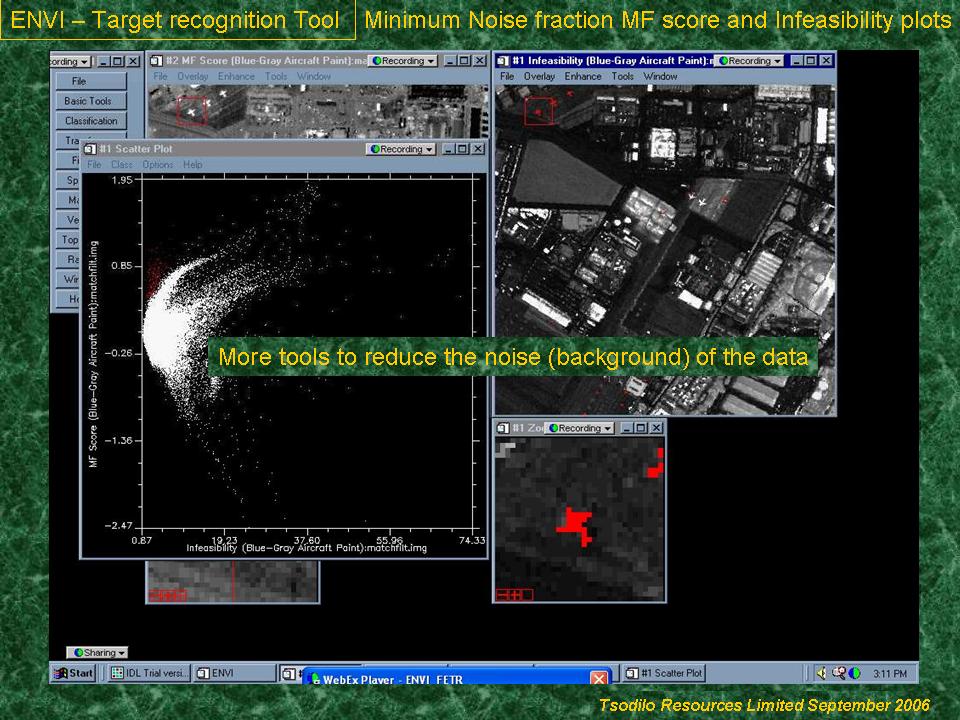The width and height of the screenshot is (960, 720).
Task: Open Window menu in #2 MF Score window
Action: [x=313, y=77]
